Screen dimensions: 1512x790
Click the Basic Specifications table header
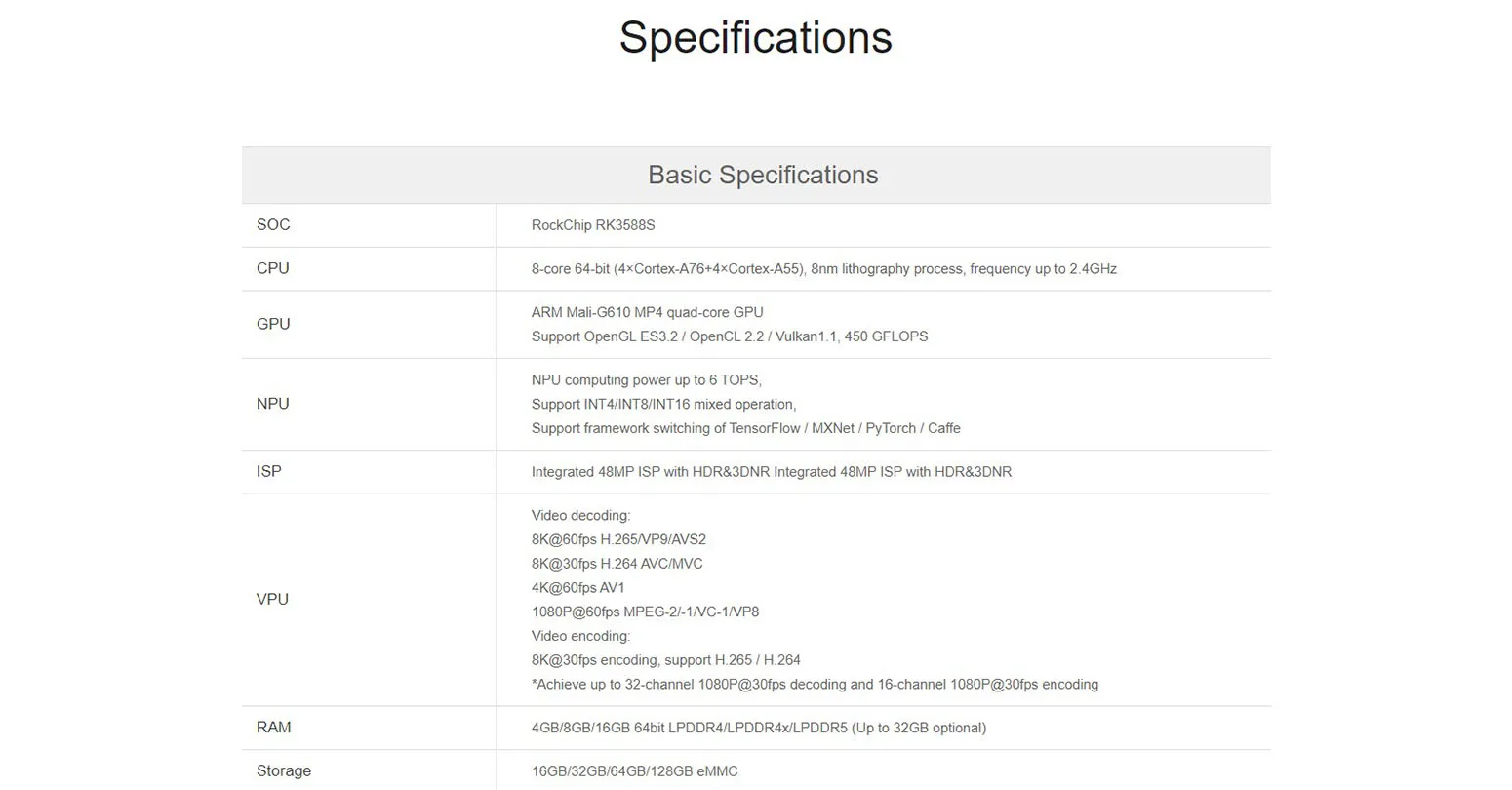pyautogui.click(x=763, y=176)
